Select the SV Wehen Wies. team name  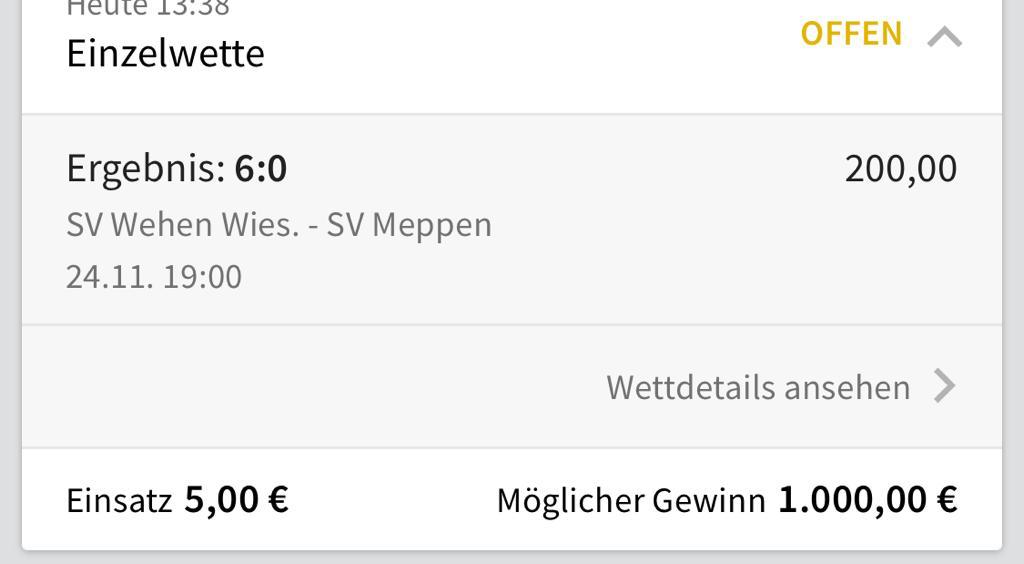[x=182, y=225]
